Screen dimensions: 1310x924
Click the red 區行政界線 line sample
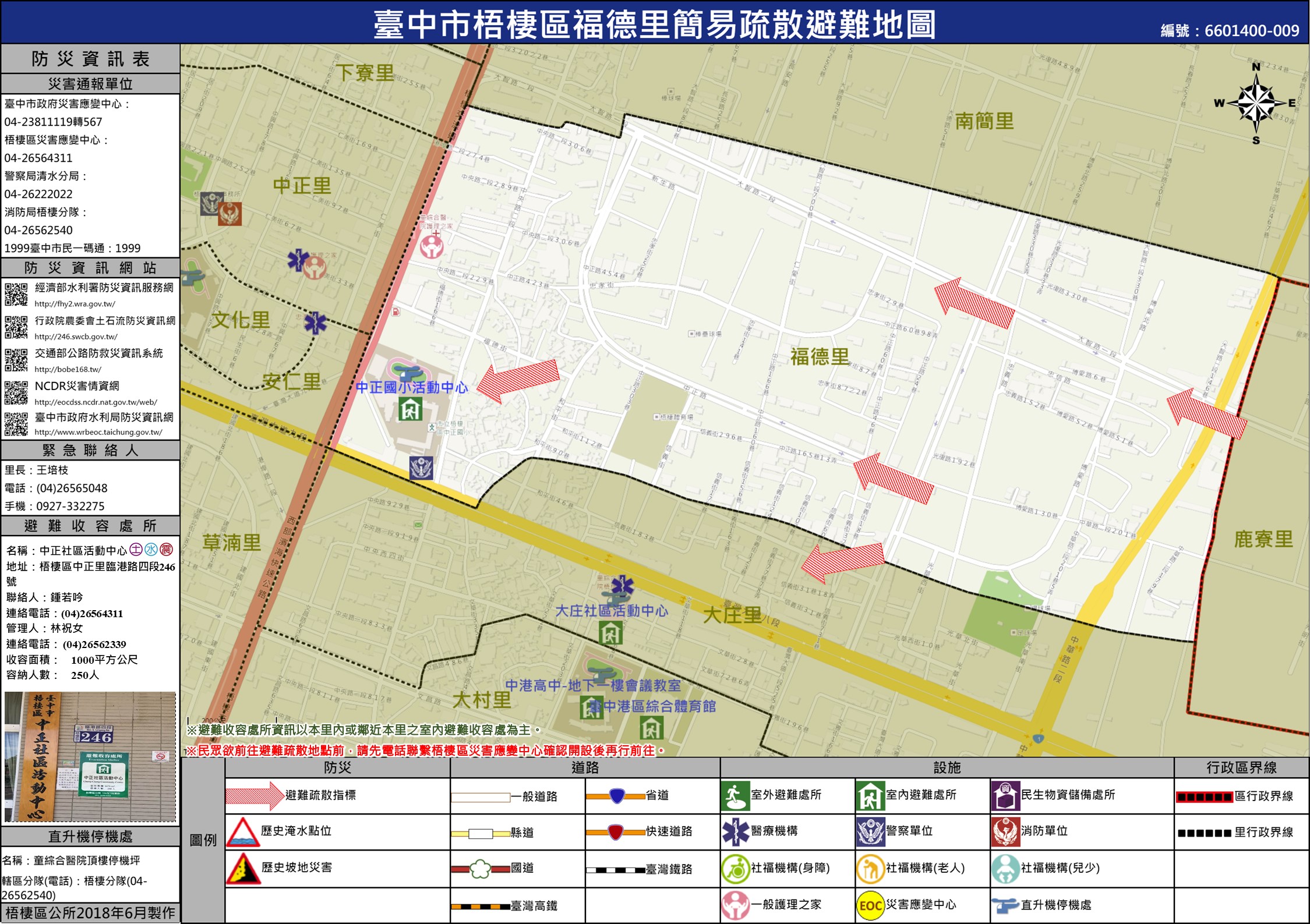(x=1204, y=797)
